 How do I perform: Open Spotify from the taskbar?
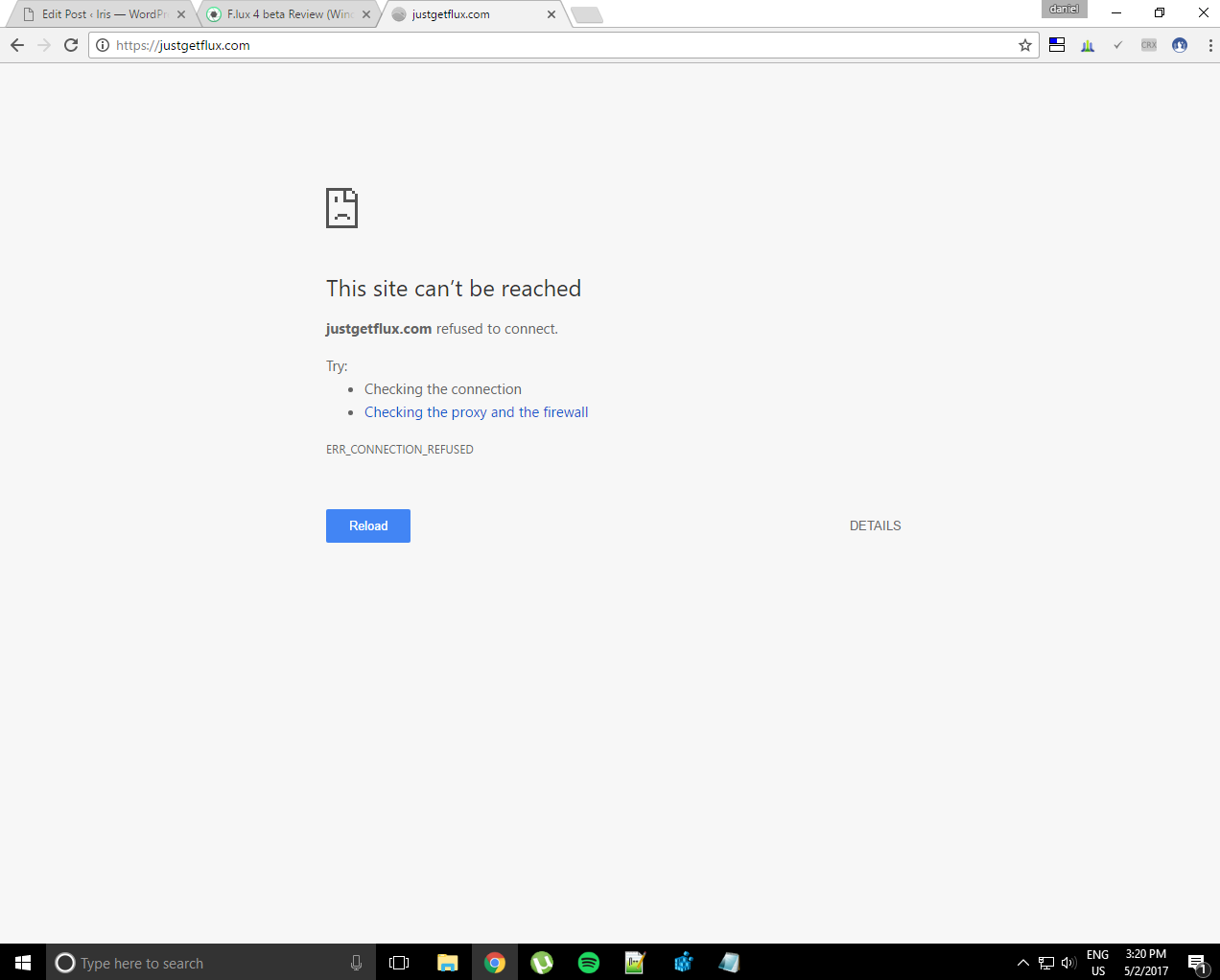pos(589,963)
